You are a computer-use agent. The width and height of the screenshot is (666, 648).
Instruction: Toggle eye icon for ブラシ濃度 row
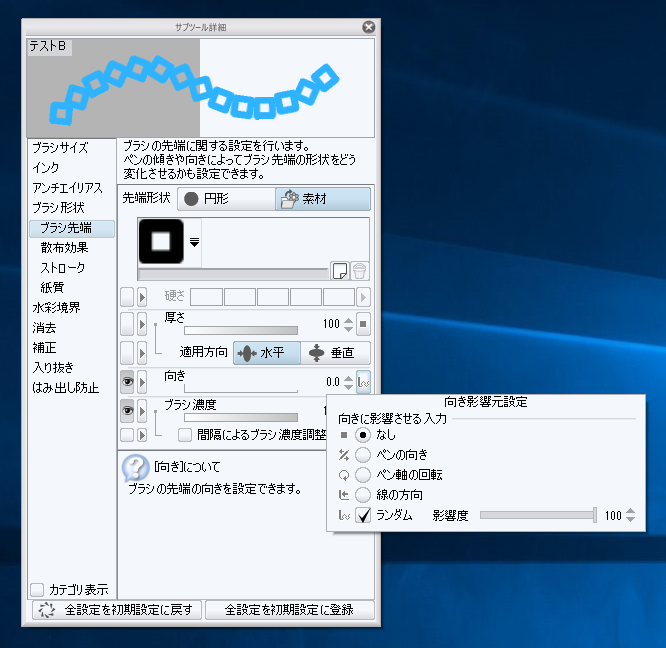tap(127, 411)
